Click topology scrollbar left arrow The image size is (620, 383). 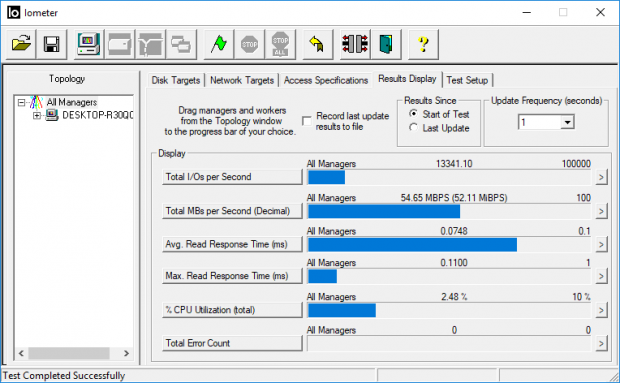(21, 353)
